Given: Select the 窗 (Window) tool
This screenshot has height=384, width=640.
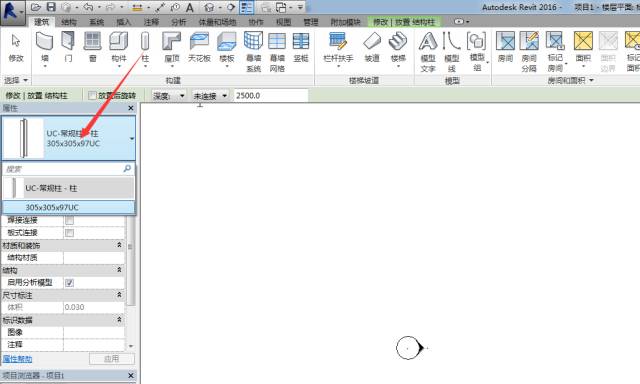Looking at the screenshot, I should point(92,48).
